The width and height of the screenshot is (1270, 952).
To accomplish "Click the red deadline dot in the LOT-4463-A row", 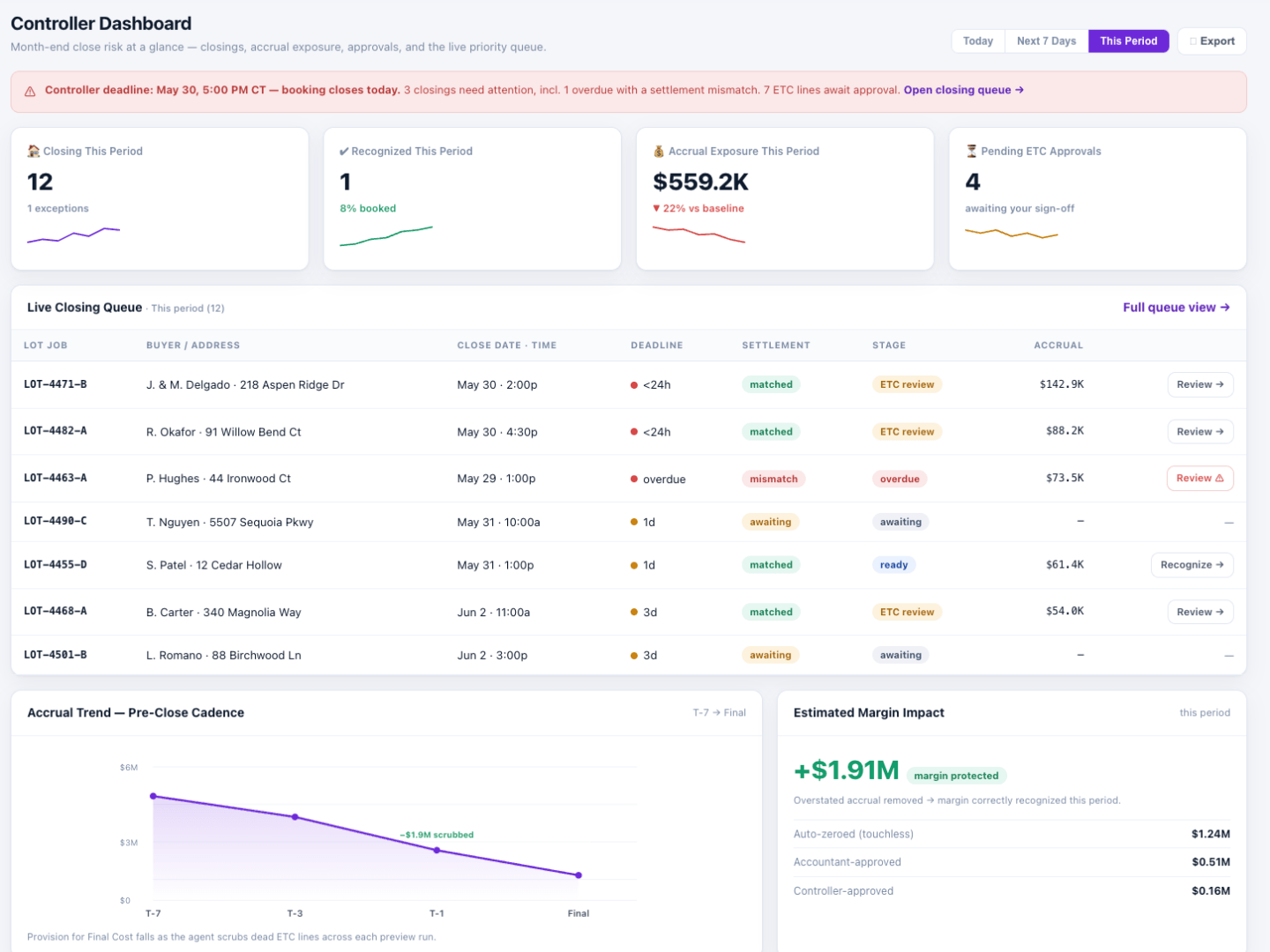I will pyautogui.click(x=634, y=480).
